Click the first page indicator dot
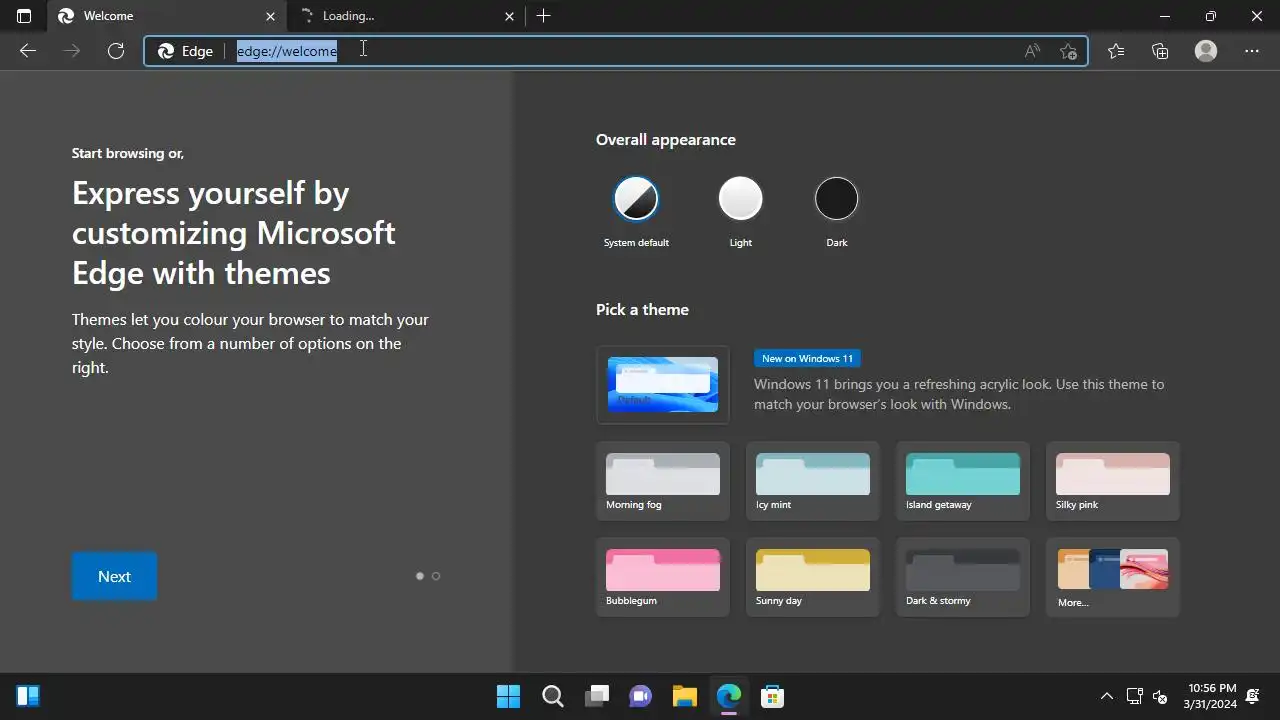 pyautogui.click(x=420, y=576)
